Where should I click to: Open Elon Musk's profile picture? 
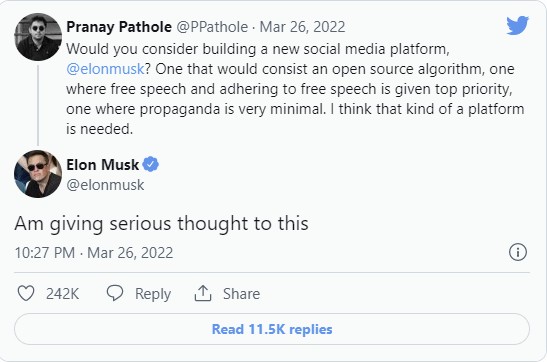[x=38, y=174]
